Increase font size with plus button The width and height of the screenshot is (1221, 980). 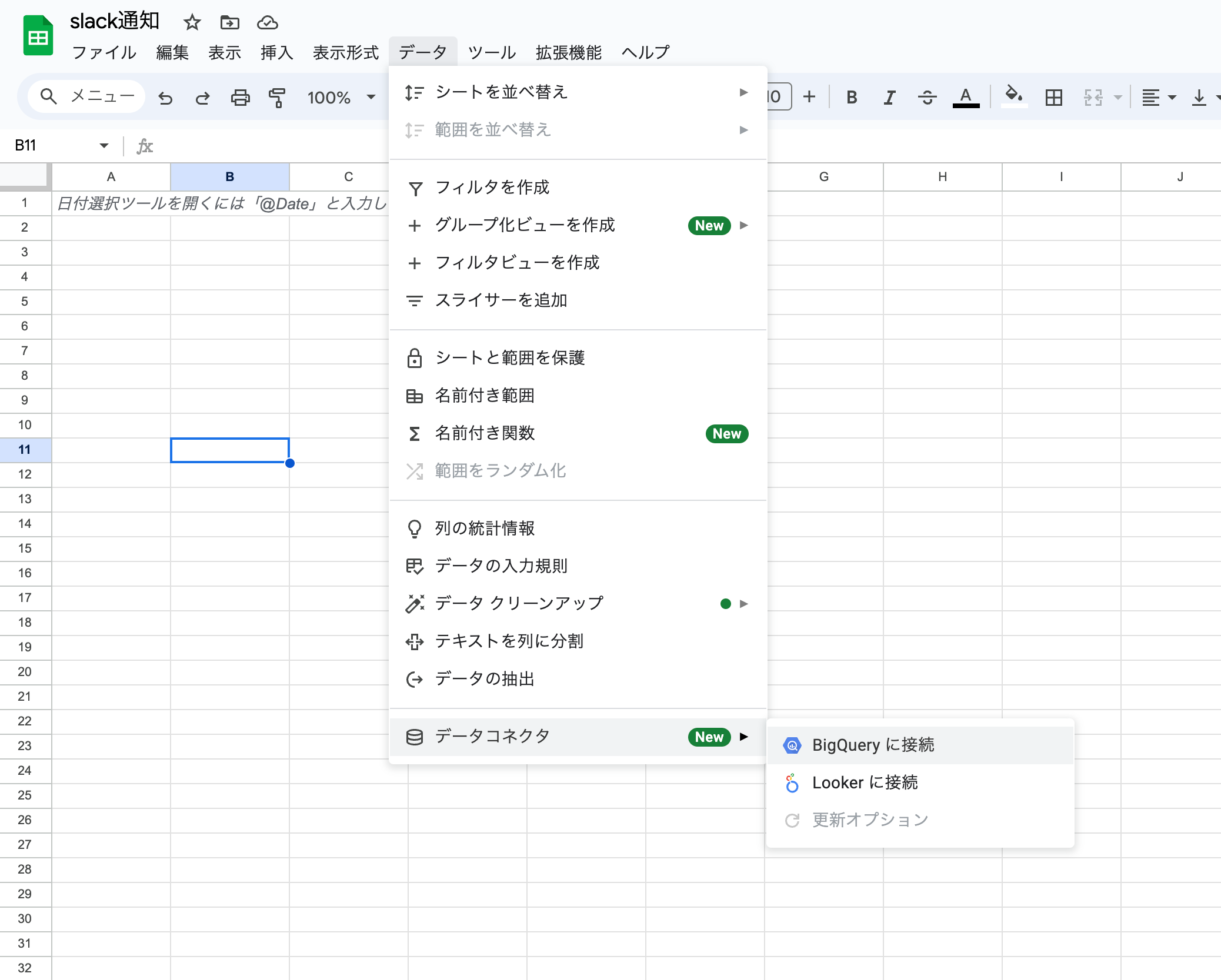point(809,96)
